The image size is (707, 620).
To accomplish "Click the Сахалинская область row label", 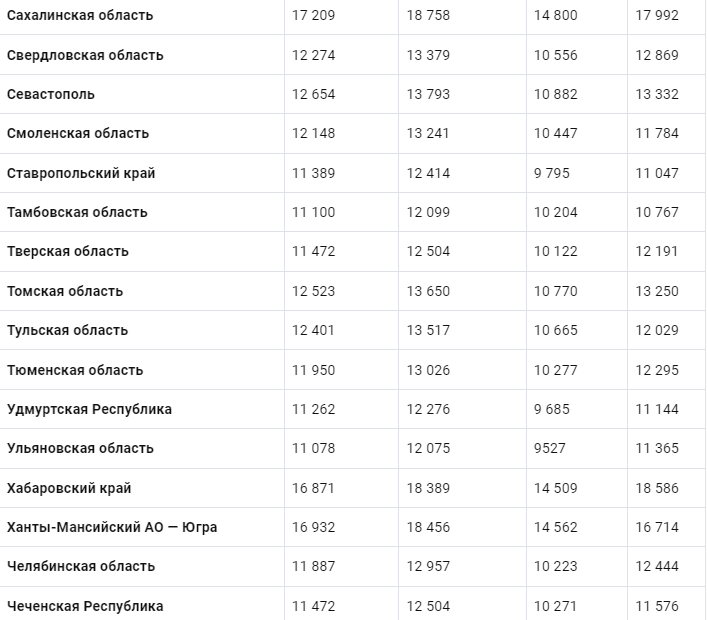I will (x=80, y=15).
